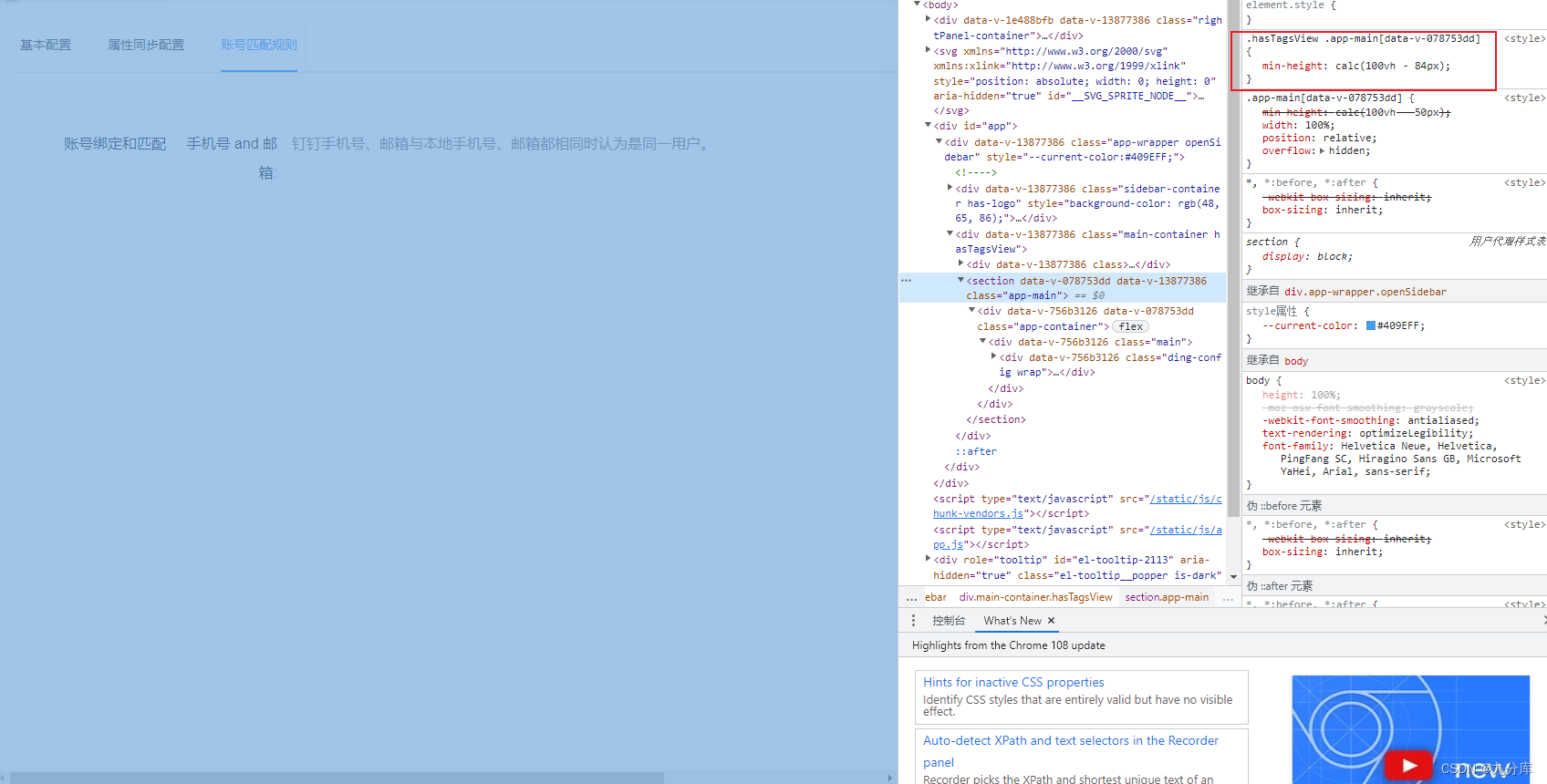
Task: Click the left breadcrumb overflow ellipsis
Action: 911,598
